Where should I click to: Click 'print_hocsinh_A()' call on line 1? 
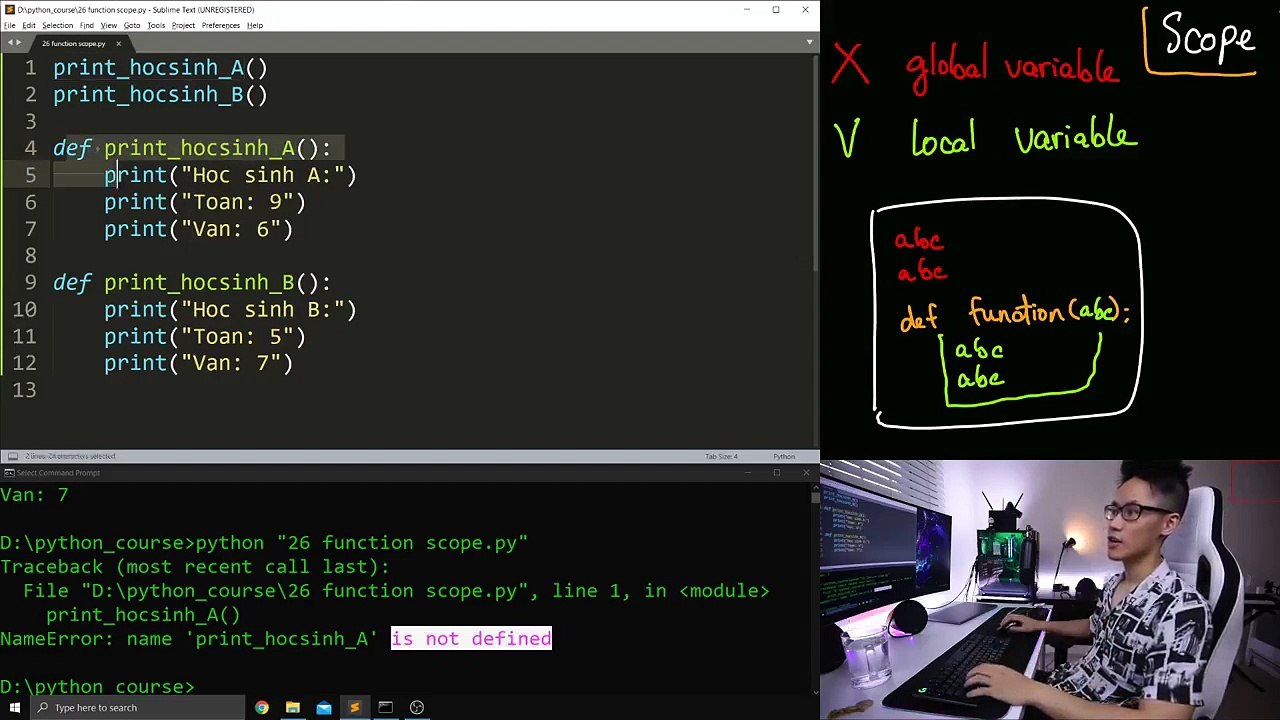(x=160, y=67)
